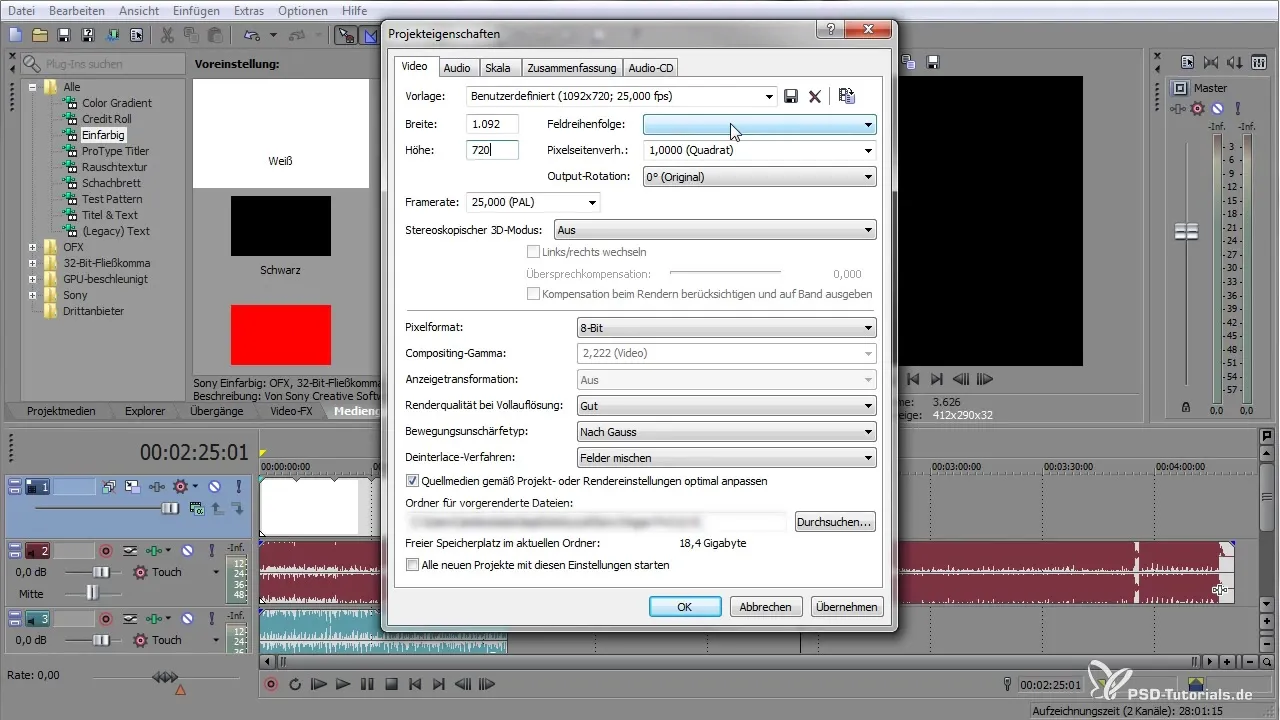
Task: Click track 2 invert phase icon
Action: coord(130,550)
